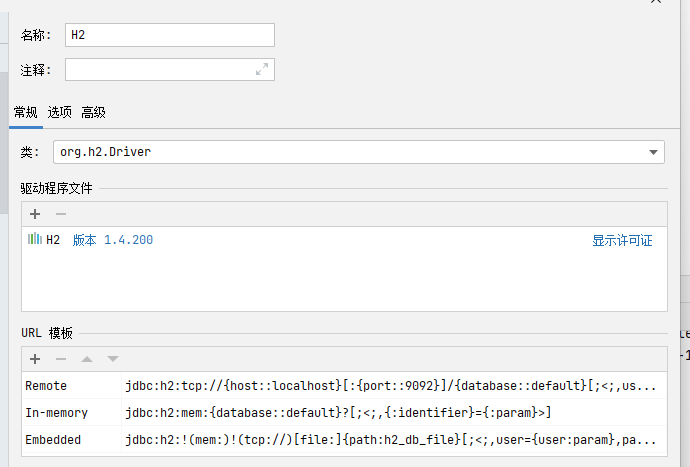The width and height of the screenshot is (690, 467).
Task: Select the H2 driver file entry
Action: tap(53, 240)
